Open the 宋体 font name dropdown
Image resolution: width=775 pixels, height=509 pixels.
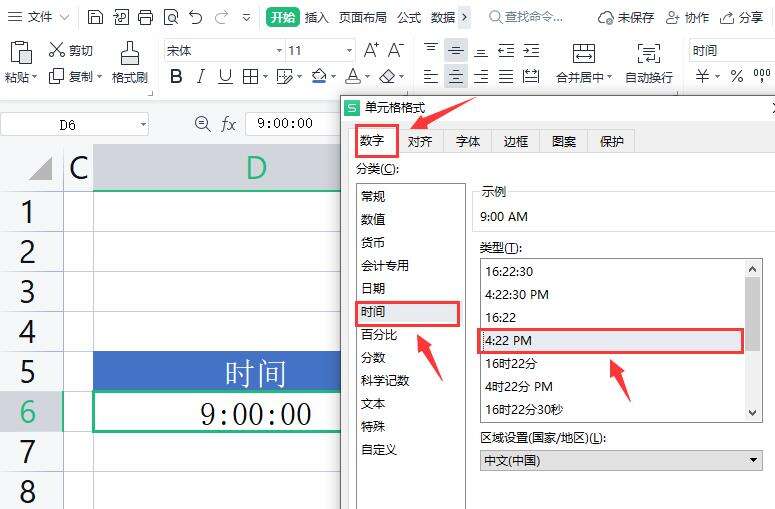[279, 50]
